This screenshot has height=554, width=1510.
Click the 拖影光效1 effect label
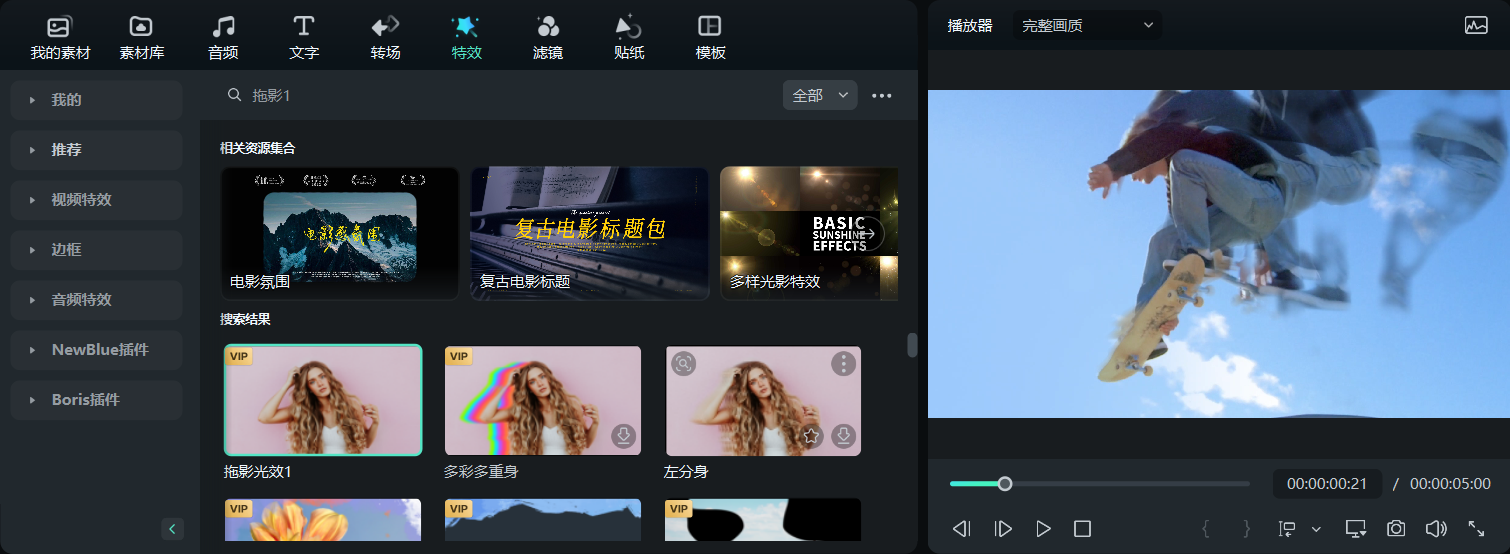tap(258, 472)
